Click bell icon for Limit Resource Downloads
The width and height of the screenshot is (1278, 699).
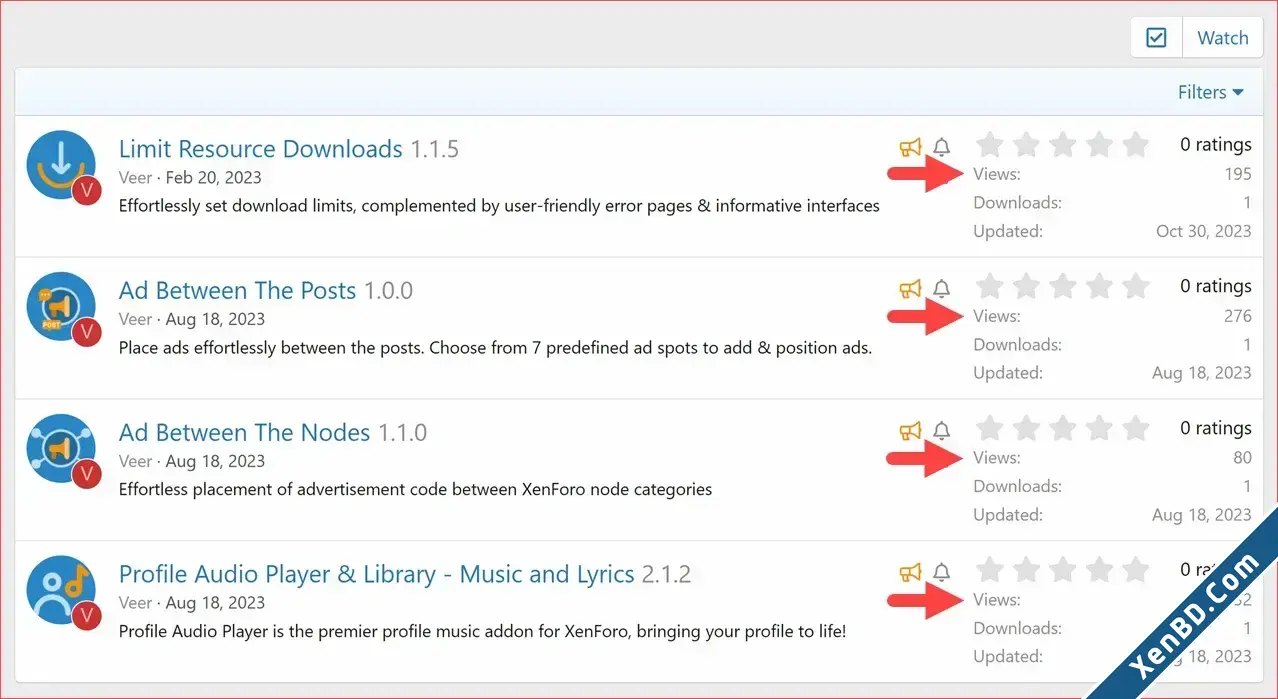[941, 148]
